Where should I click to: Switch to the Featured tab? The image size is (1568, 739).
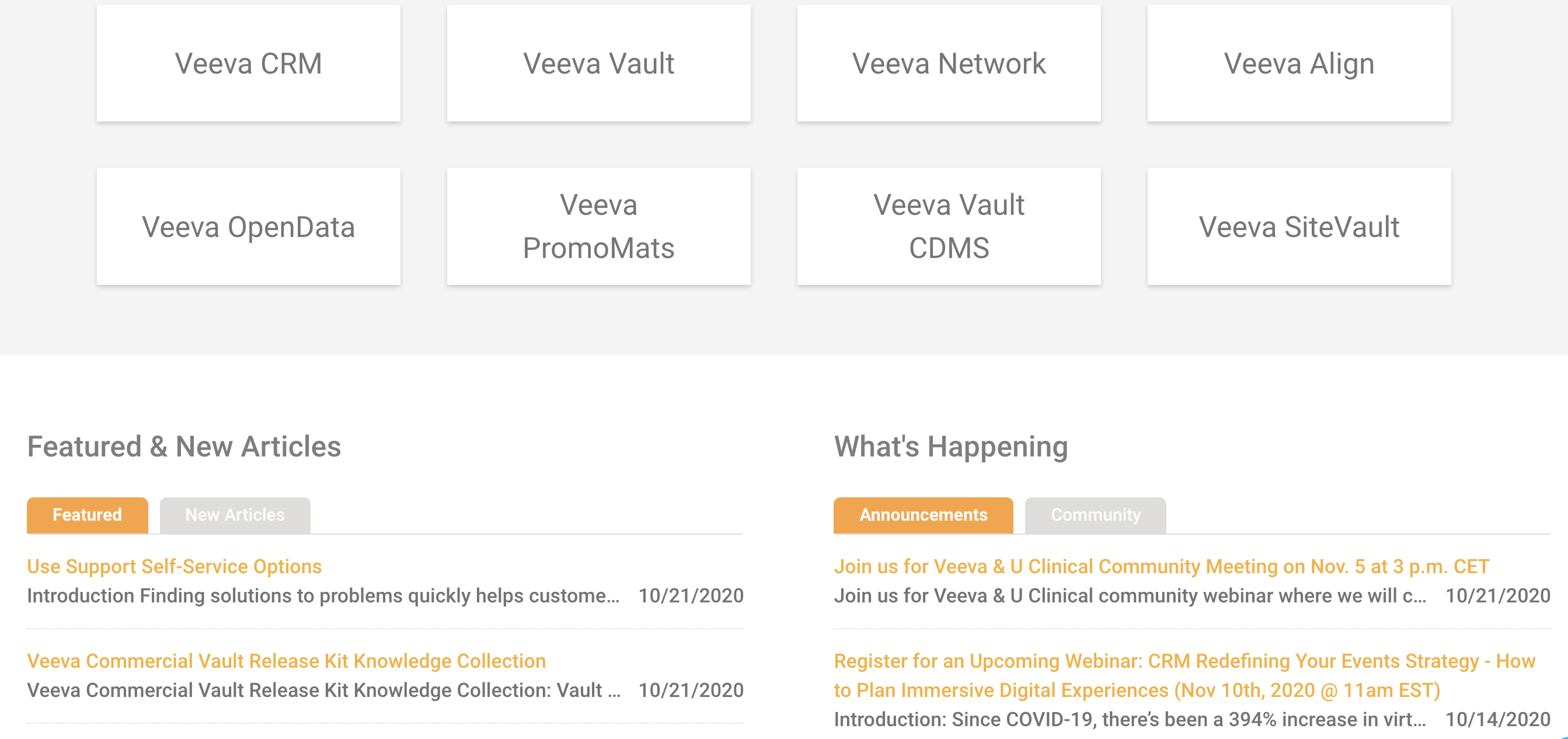coord(87,515)
